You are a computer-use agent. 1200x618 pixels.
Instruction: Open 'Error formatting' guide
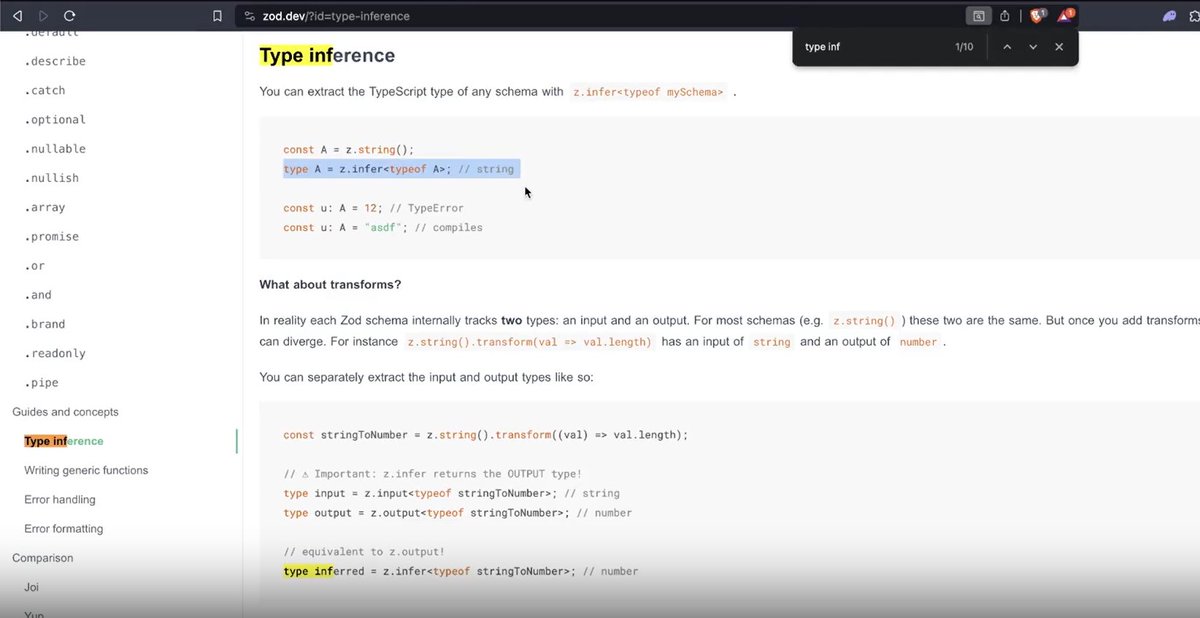pyautogui.click(x=64, y=529)
